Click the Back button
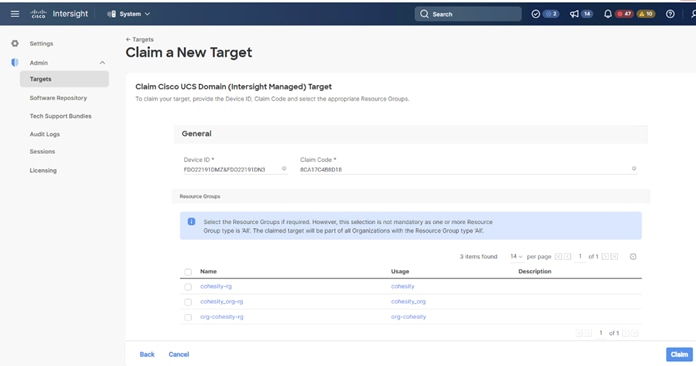This screenshot has height=366, width=696. [147, 354]
